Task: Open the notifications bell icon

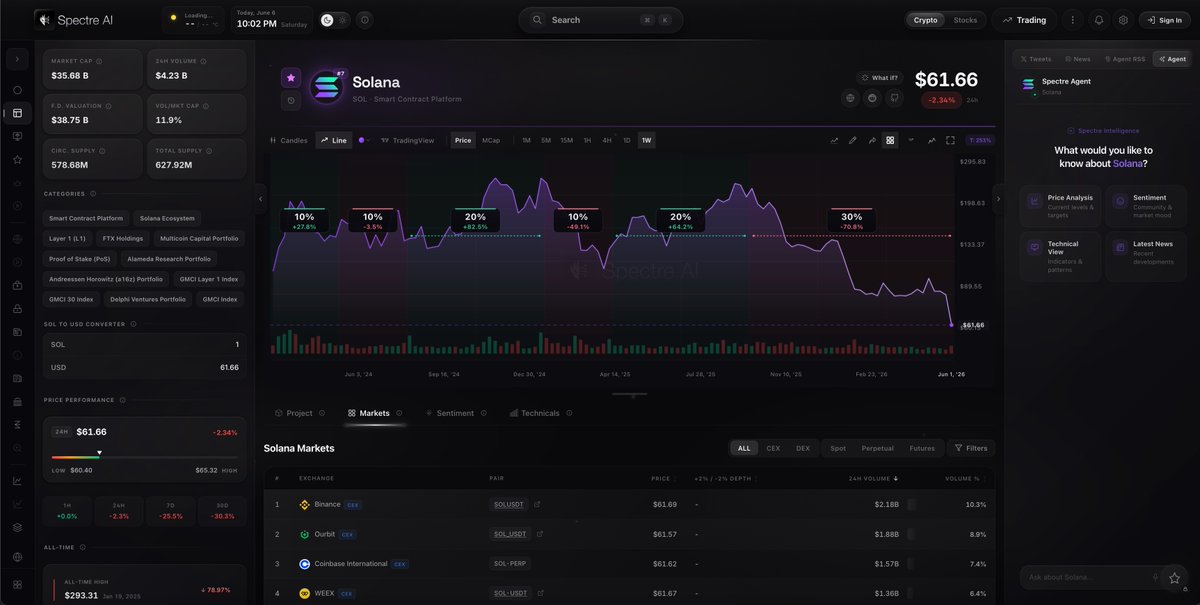Action: click(x=1099, y=20)
